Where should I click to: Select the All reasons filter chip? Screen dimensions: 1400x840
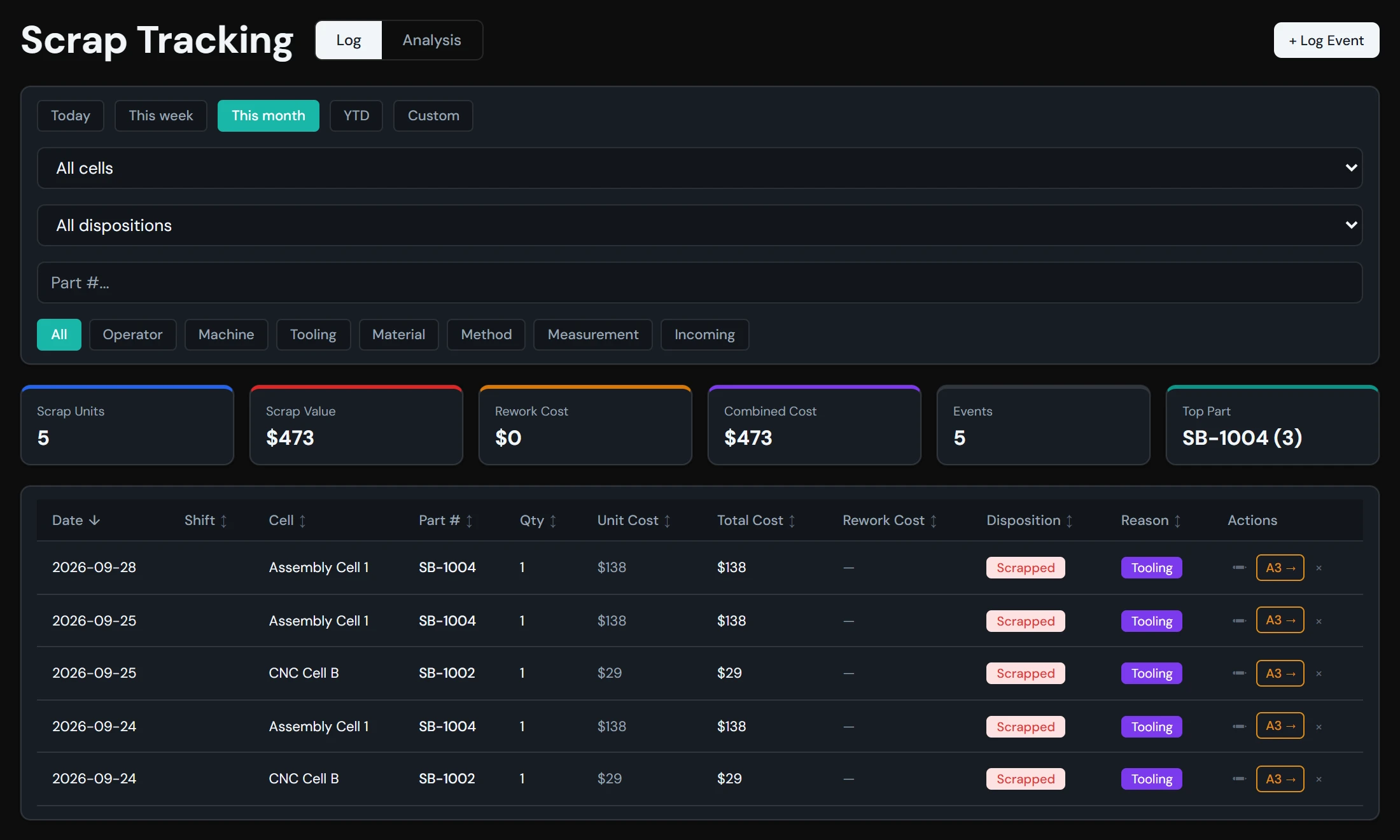tap(59, 335)
